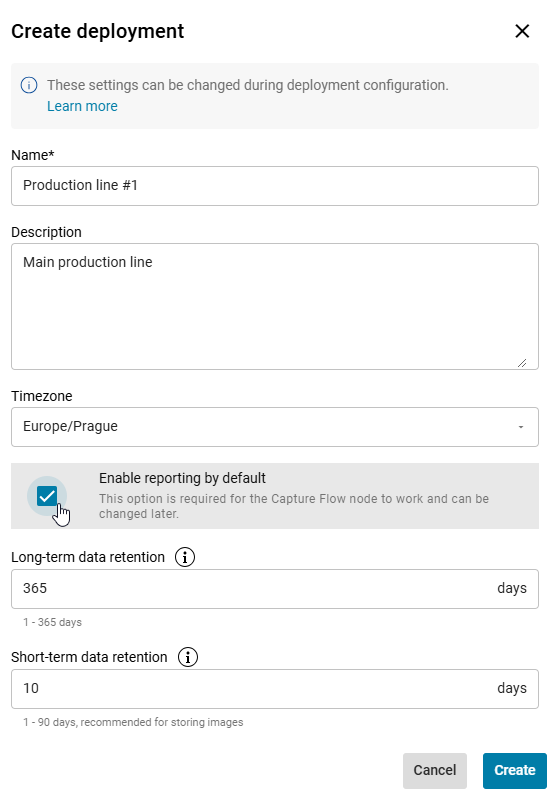Click the Long-term data retention field
The width and height of the screenshot is (553, 796).
click(x=275, y=589)
